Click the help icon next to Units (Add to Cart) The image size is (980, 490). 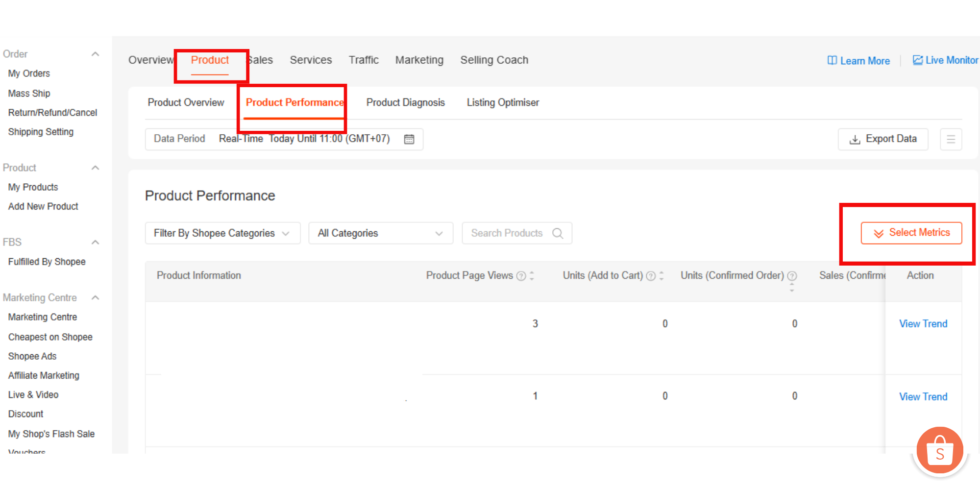(651, 276)
